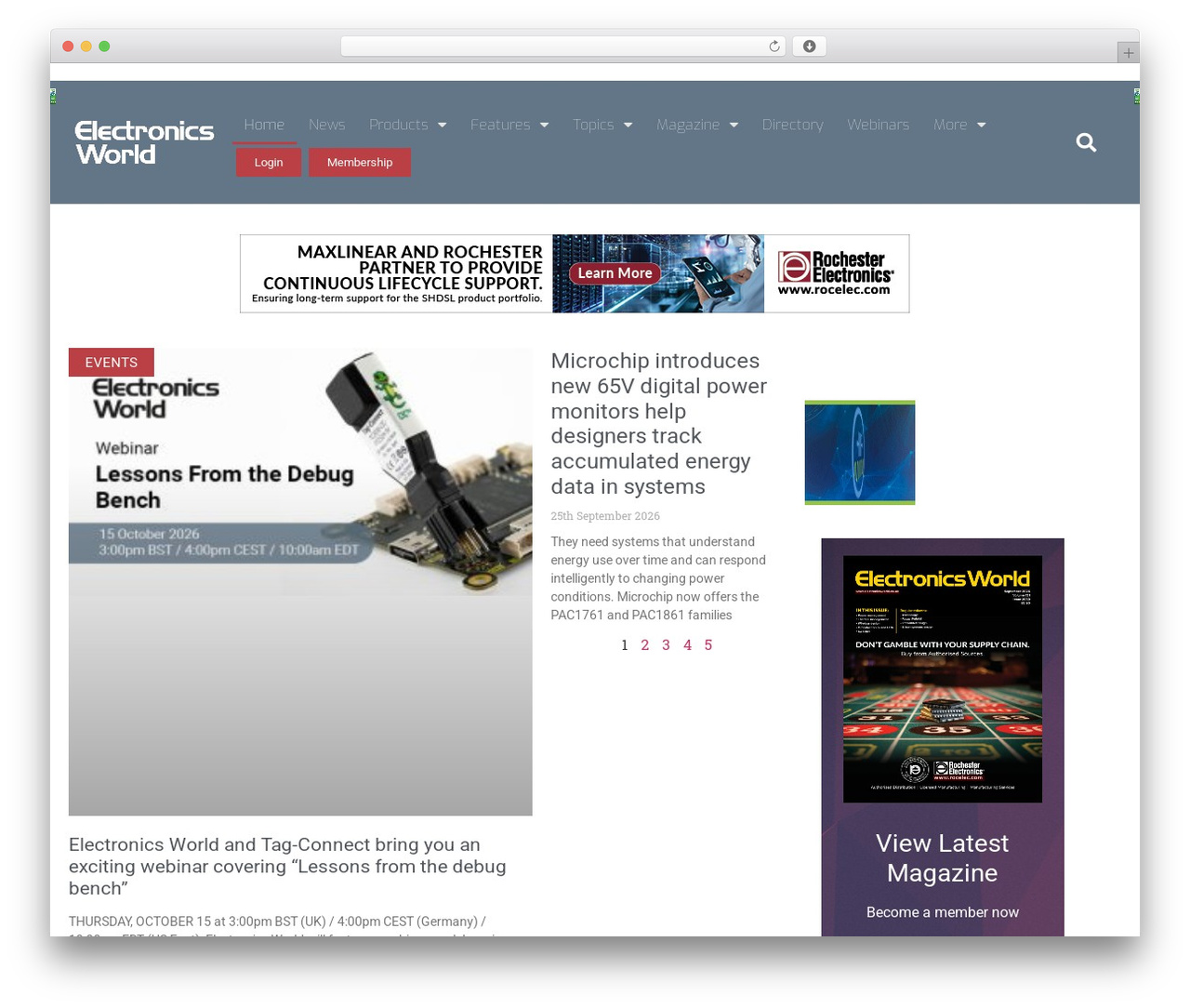Click the red Login button

click(x=269, y=162)
